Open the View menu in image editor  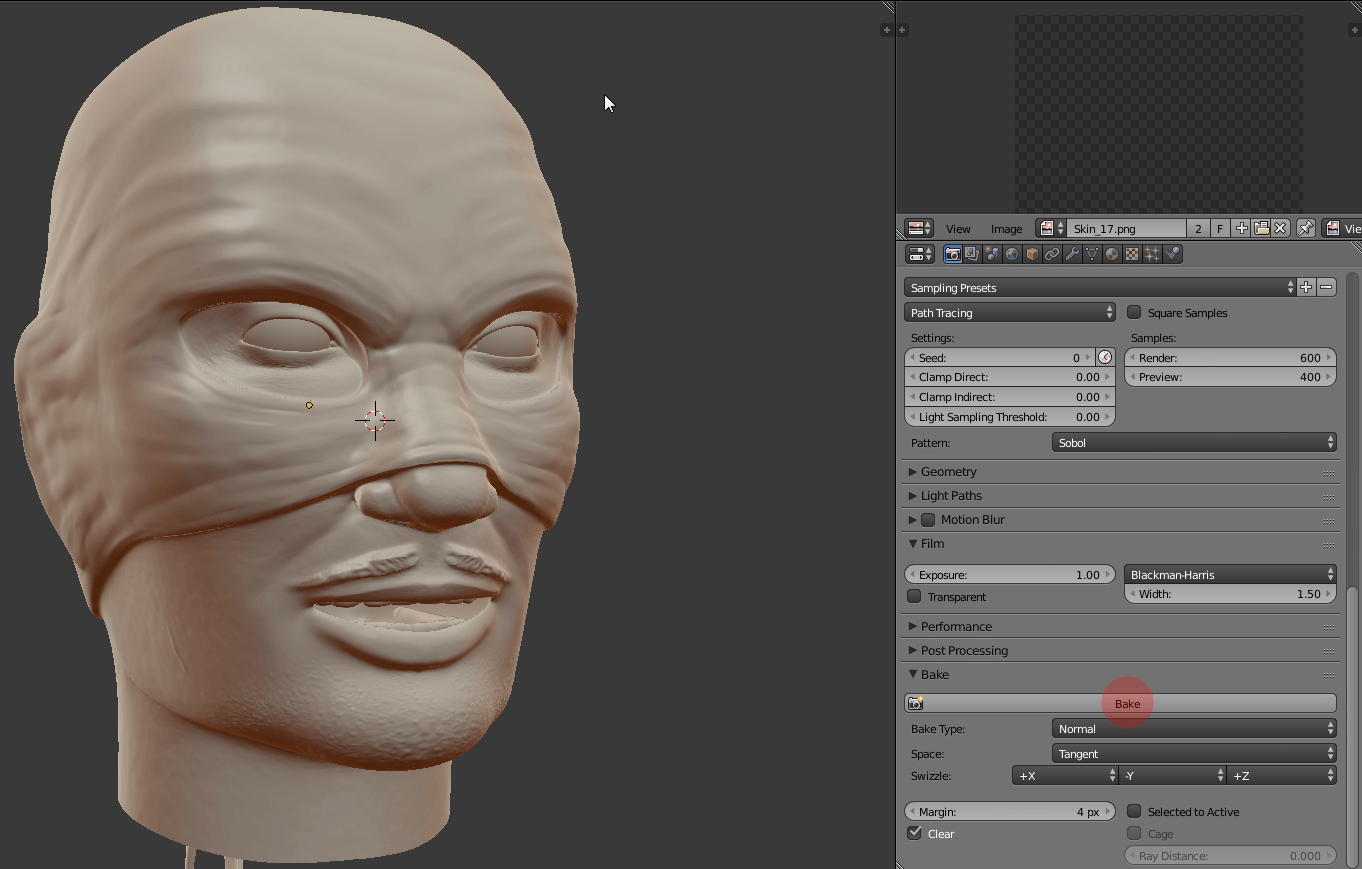coord(958,229)
